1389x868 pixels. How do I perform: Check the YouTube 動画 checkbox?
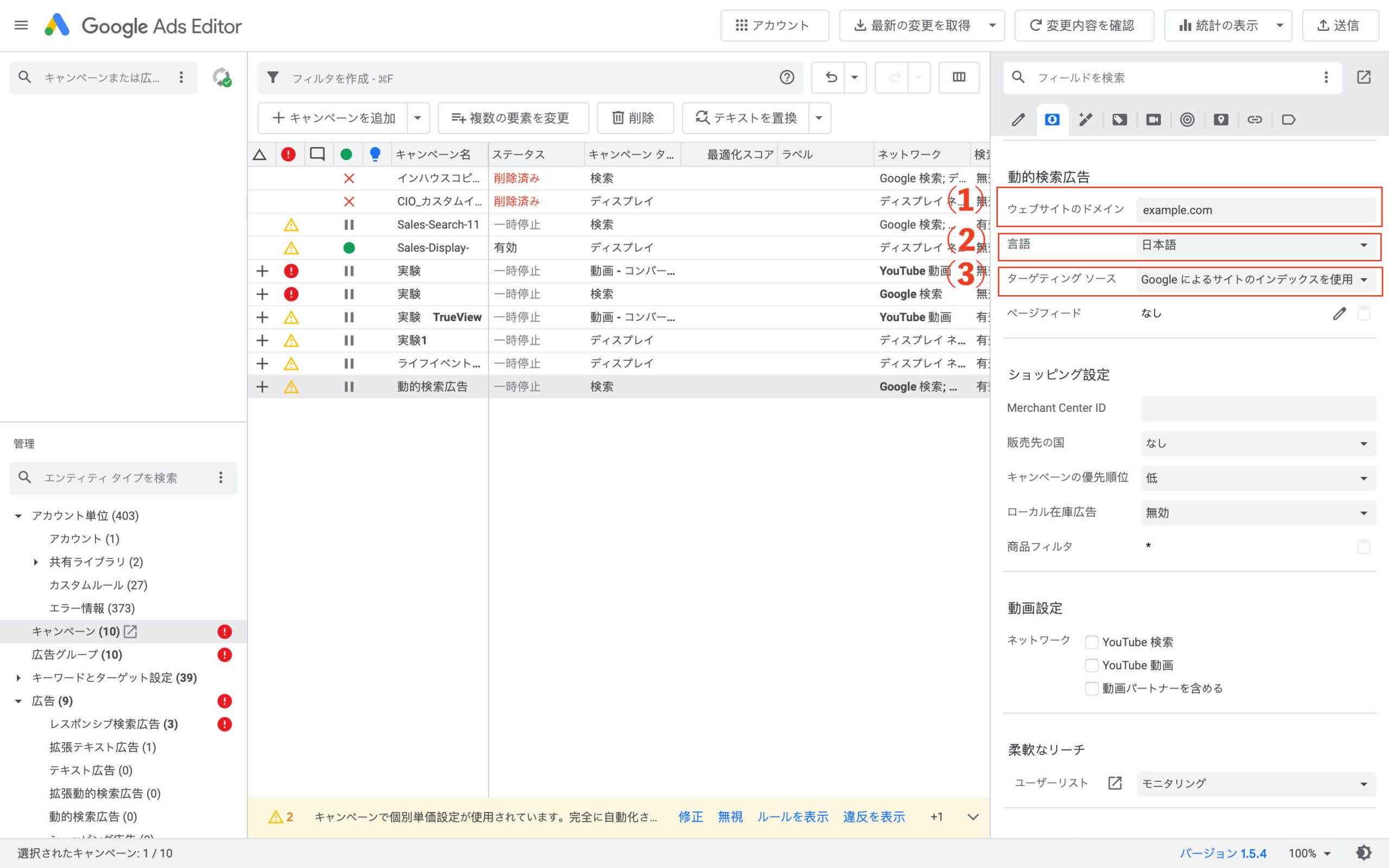click(1092, 665)
